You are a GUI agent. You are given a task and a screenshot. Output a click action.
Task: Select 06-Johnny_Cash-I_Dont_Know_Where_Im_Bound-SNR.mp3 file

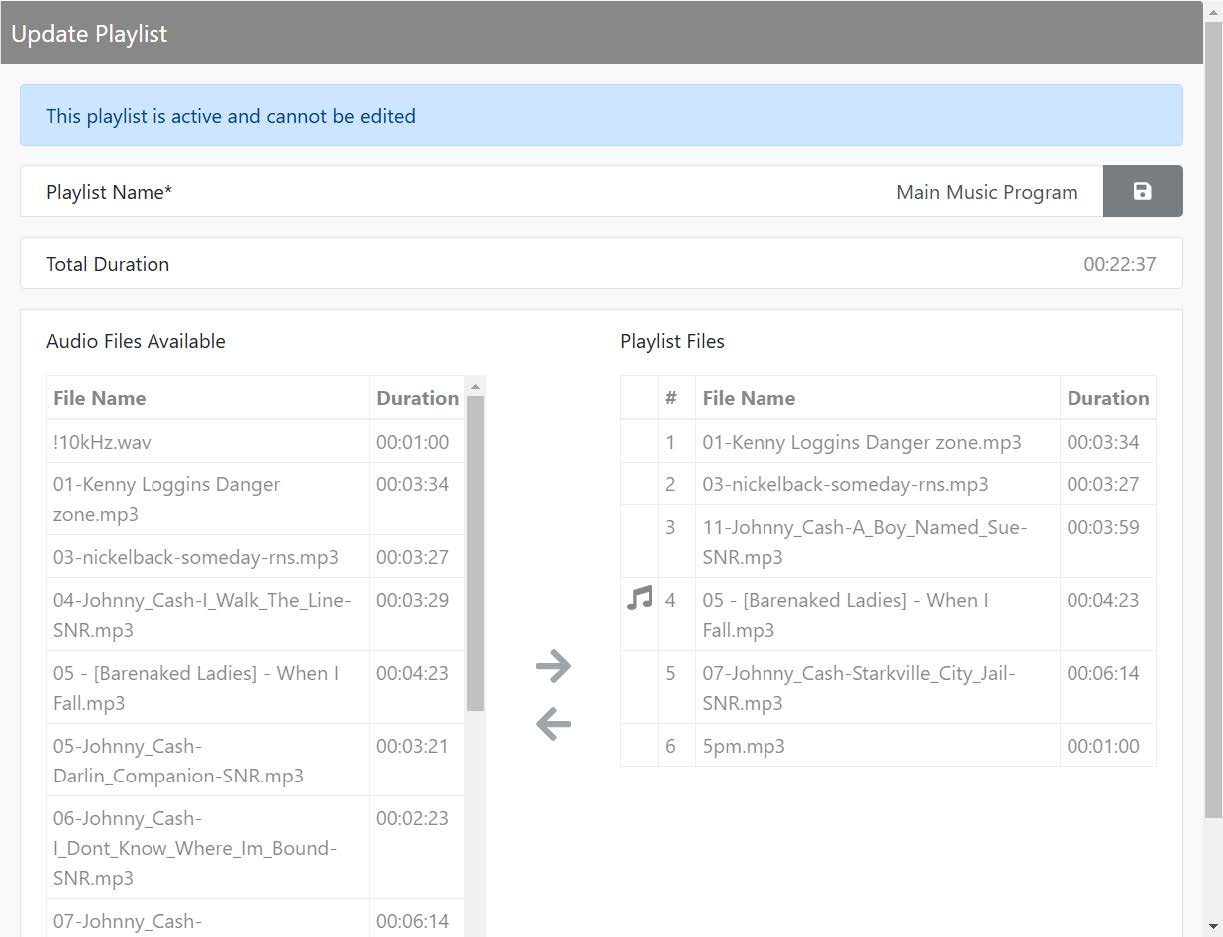coord(255,847)
